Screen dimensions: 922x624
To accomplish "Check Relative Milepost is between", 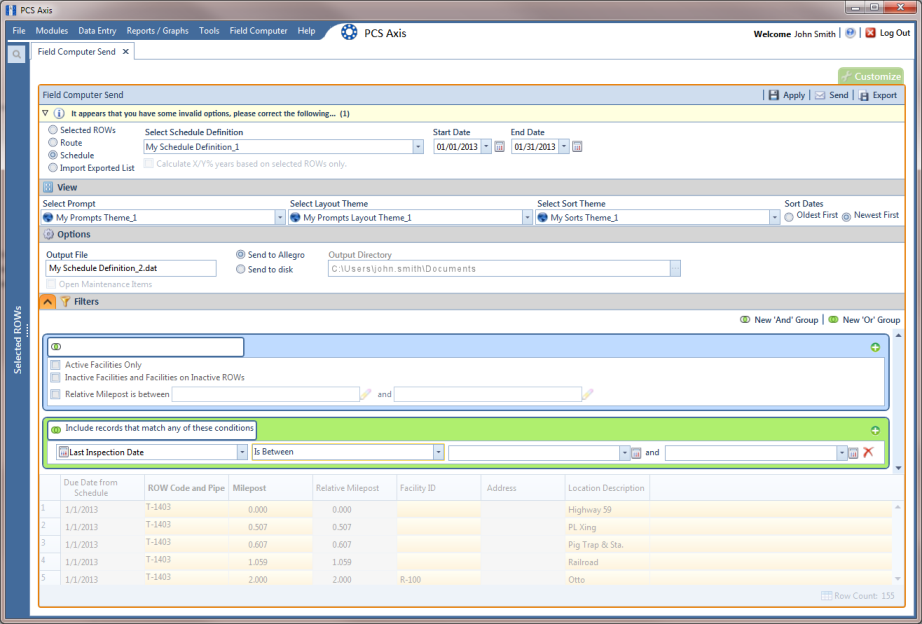I will click(x=55, y=394).
